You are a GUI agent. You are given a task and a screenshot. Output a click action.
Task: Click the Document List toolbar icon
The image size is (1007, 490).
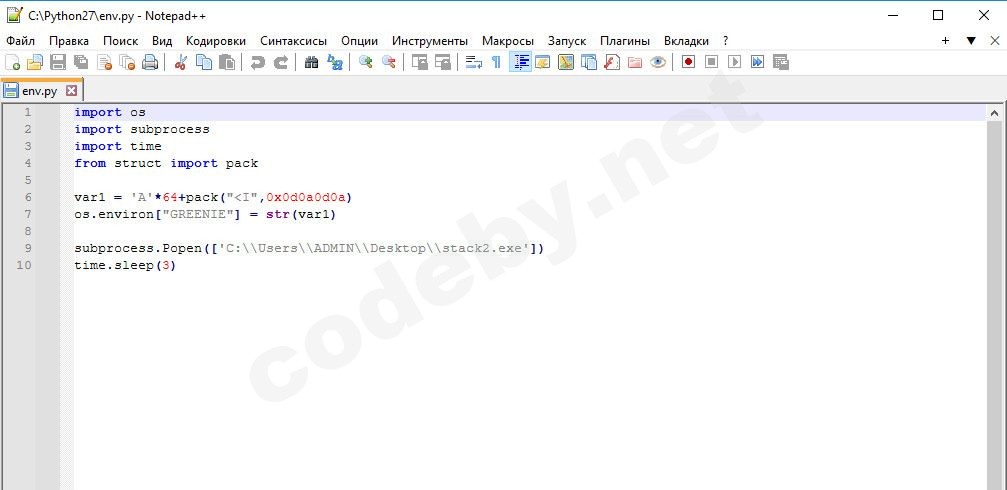pos(589,62)
